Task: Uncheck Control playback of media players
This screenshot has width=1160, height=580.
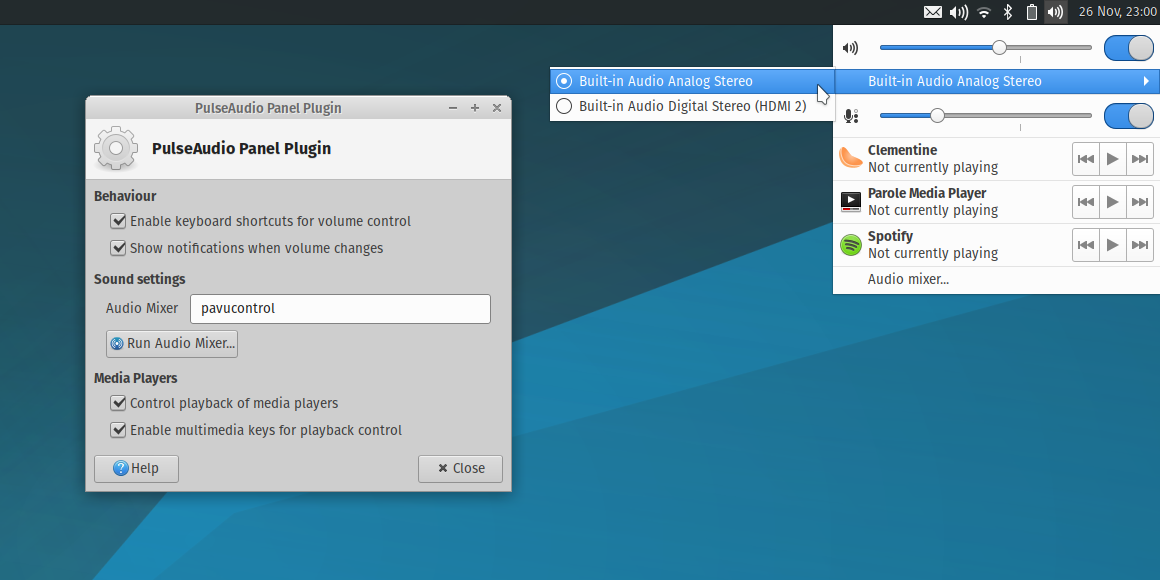Action: tap(118, 403)
